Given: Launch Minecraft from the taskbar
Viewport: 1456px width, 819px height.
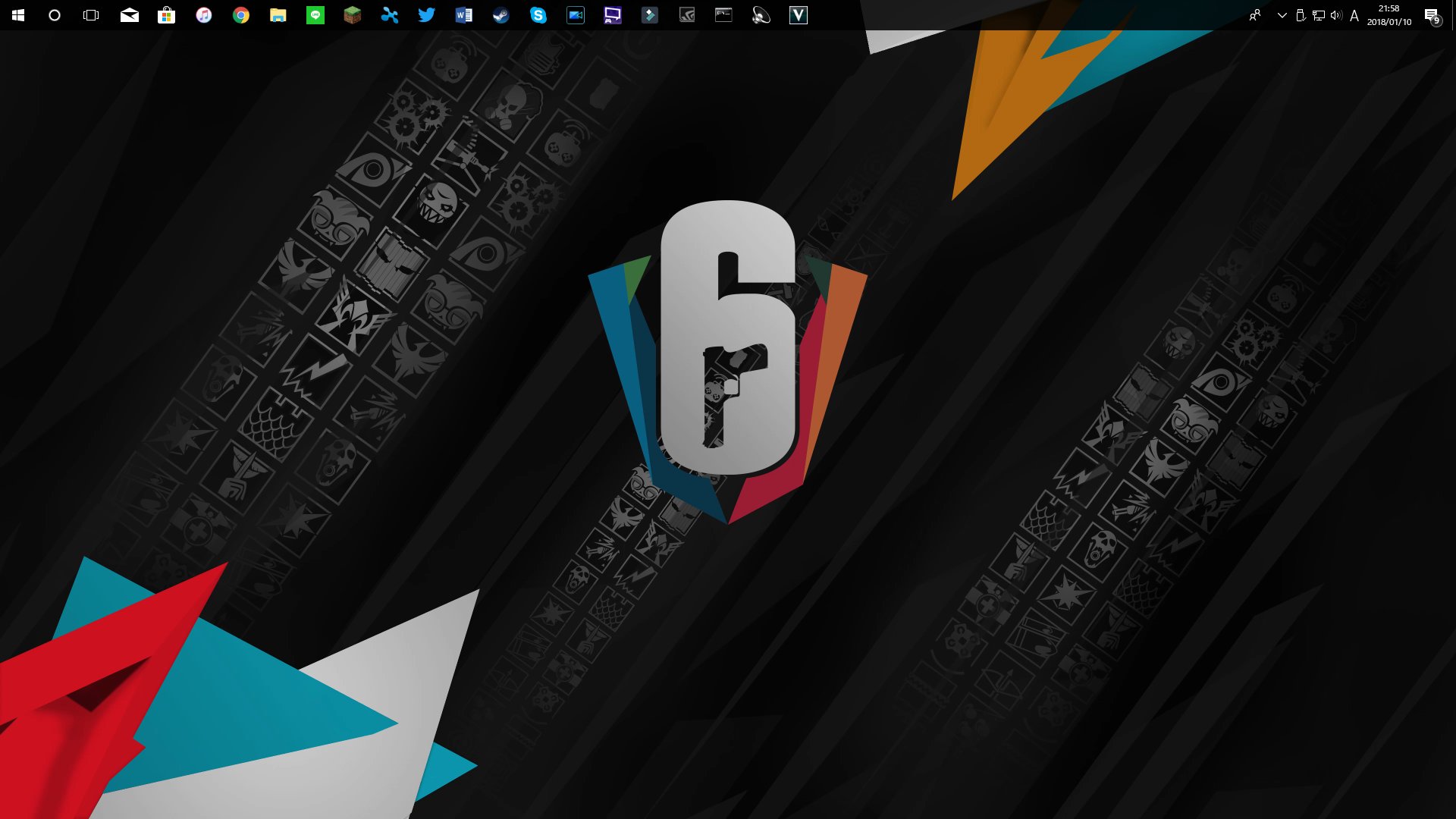Looking at the screenshot, I should [x=353, y=15].
